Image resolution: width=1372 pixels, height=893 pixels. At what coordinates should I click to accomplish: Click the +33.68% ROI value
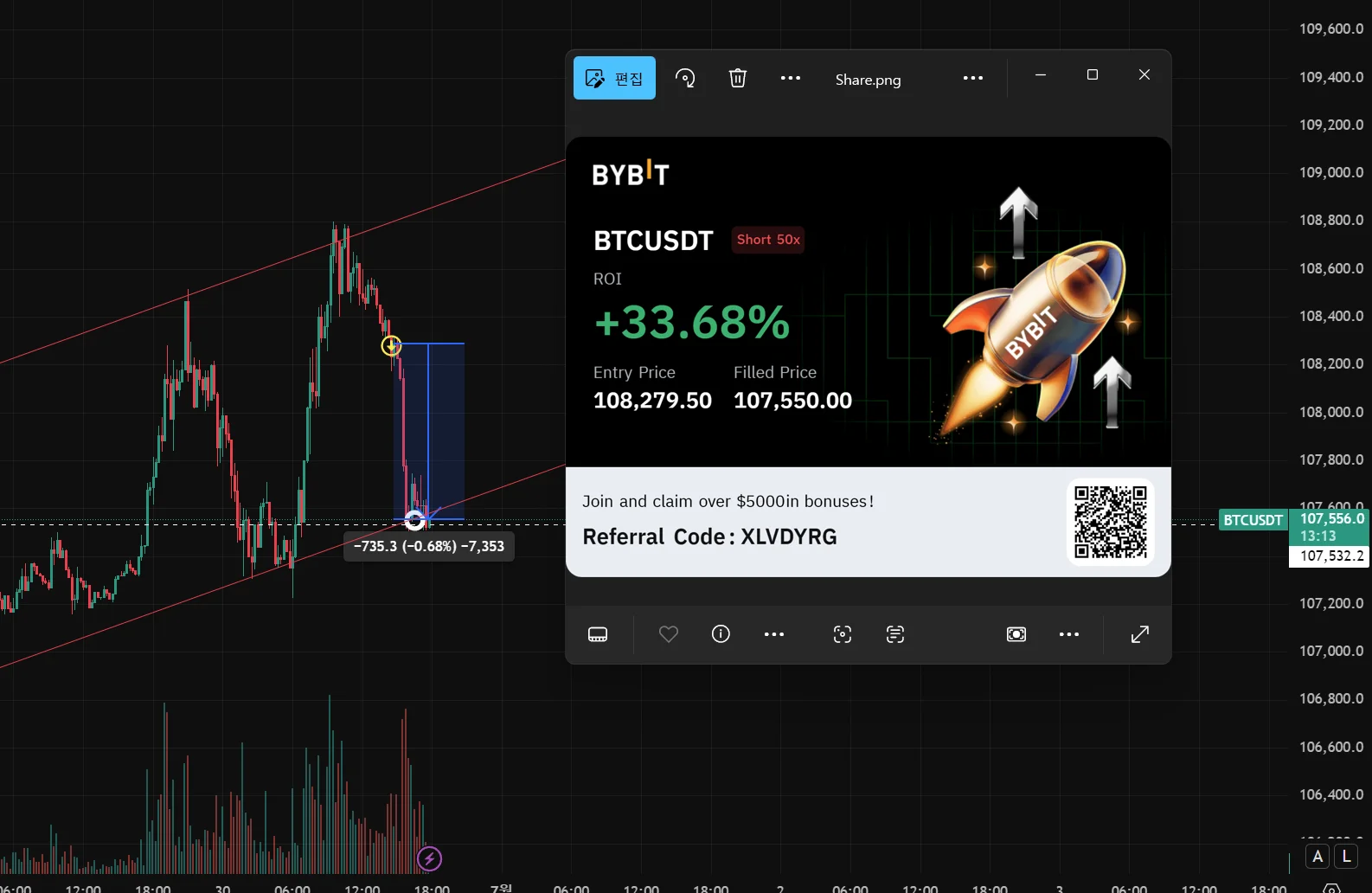tap(692, 322)
